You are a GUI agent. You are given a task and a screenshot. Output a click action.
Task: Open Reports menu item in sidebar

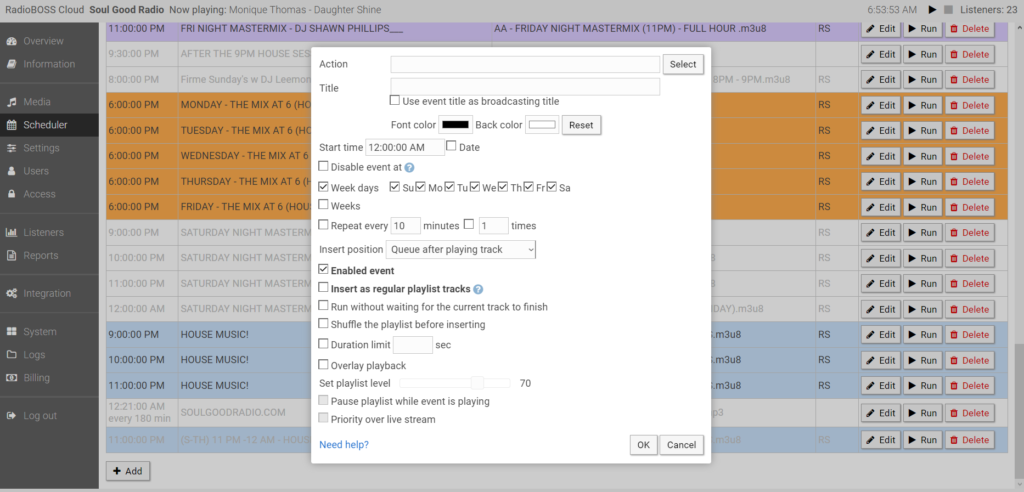(x=41, y=256)
